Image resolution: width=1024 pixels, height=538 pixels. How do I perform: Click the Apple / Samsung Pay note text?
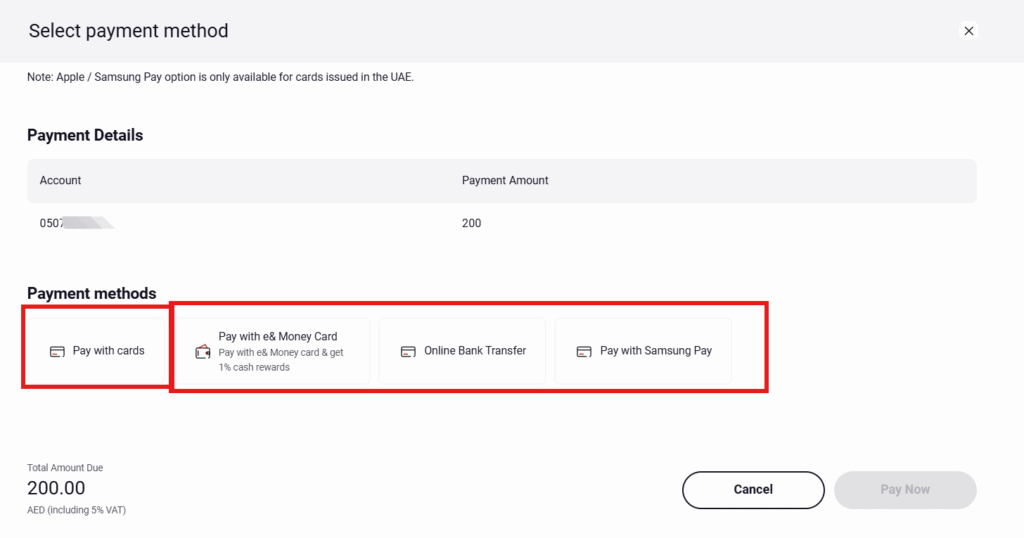[x=220, y=77]
